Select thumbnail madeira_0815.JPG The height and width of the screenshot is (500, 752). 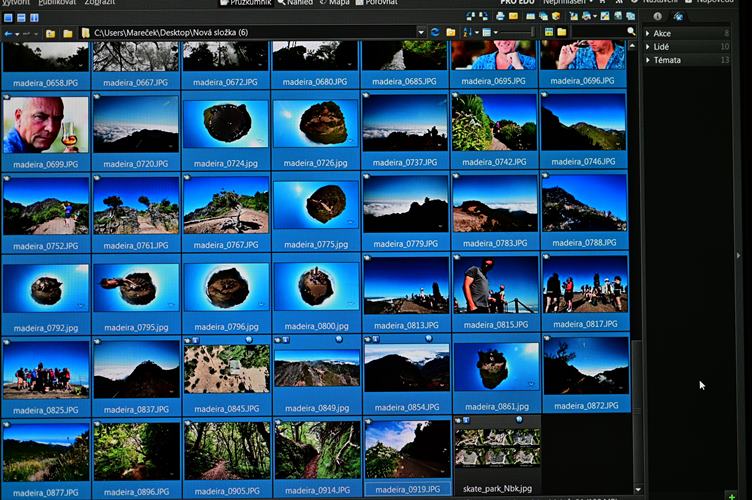coord(496,285)
